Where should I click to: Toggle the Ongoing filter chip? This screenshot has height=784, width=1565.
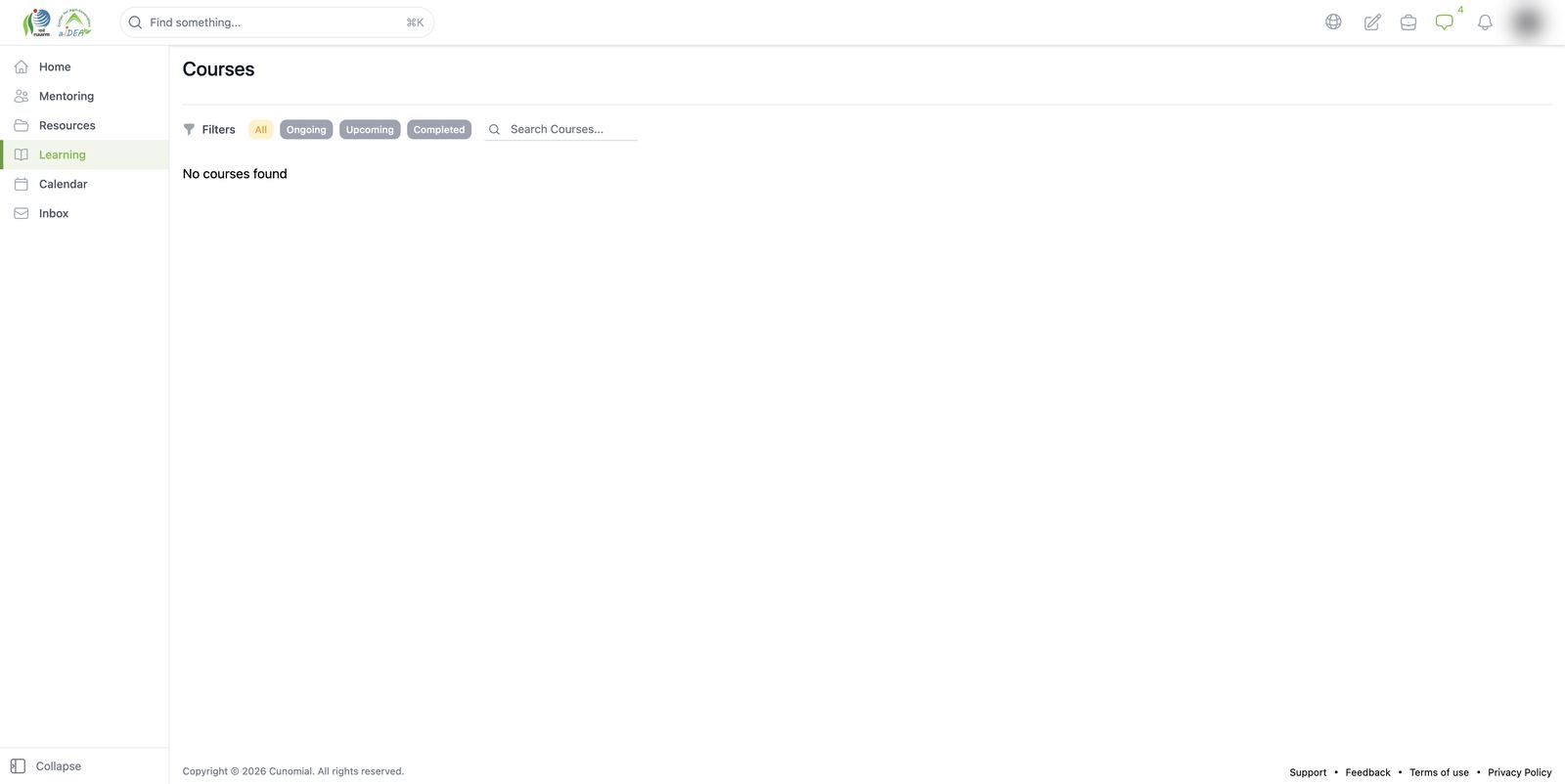point(306,129)
